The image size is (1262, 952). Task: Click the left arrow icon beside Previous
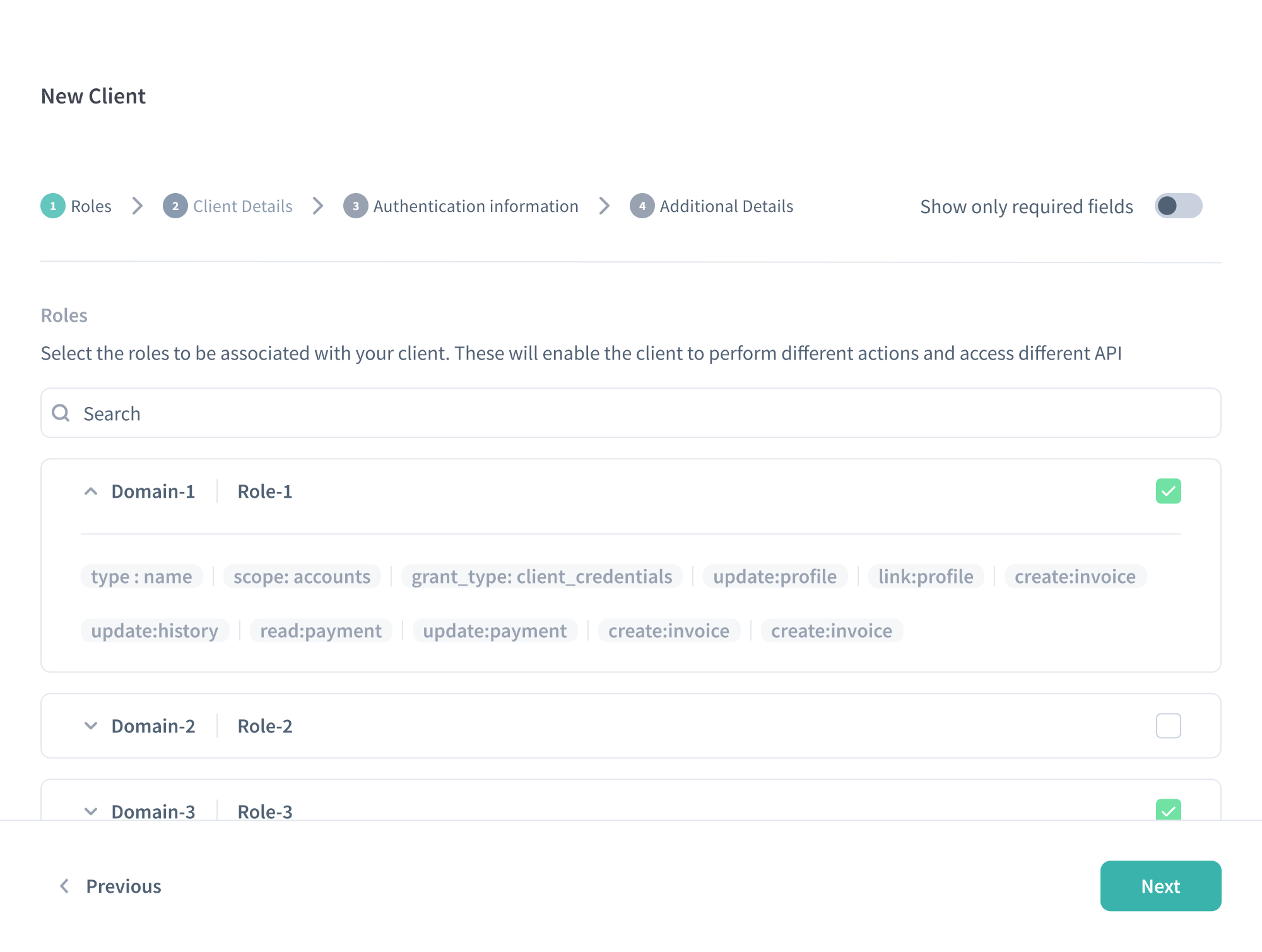click(x=64, y=886)
